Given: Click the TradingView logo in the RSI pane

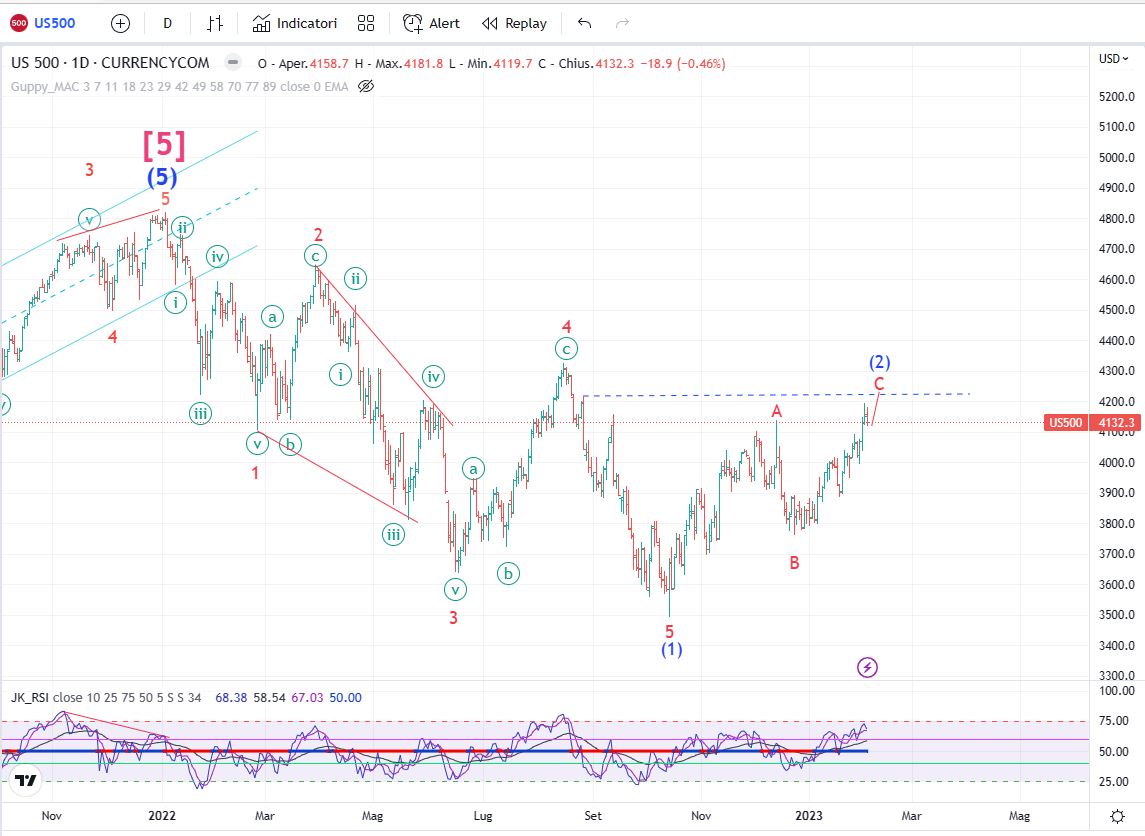Looking at the screenshot, I should point(26,781).
